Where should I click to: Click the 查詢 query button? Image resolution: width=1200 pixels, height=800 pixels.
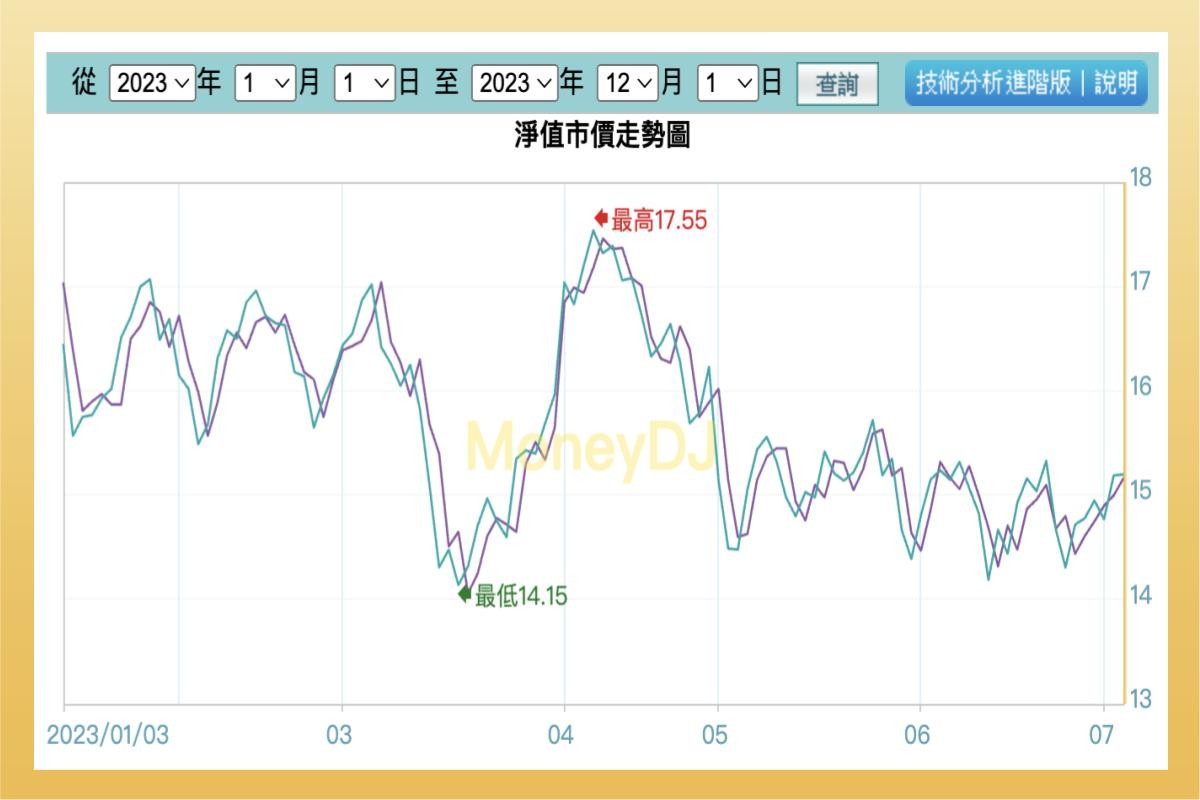point(838,86)
